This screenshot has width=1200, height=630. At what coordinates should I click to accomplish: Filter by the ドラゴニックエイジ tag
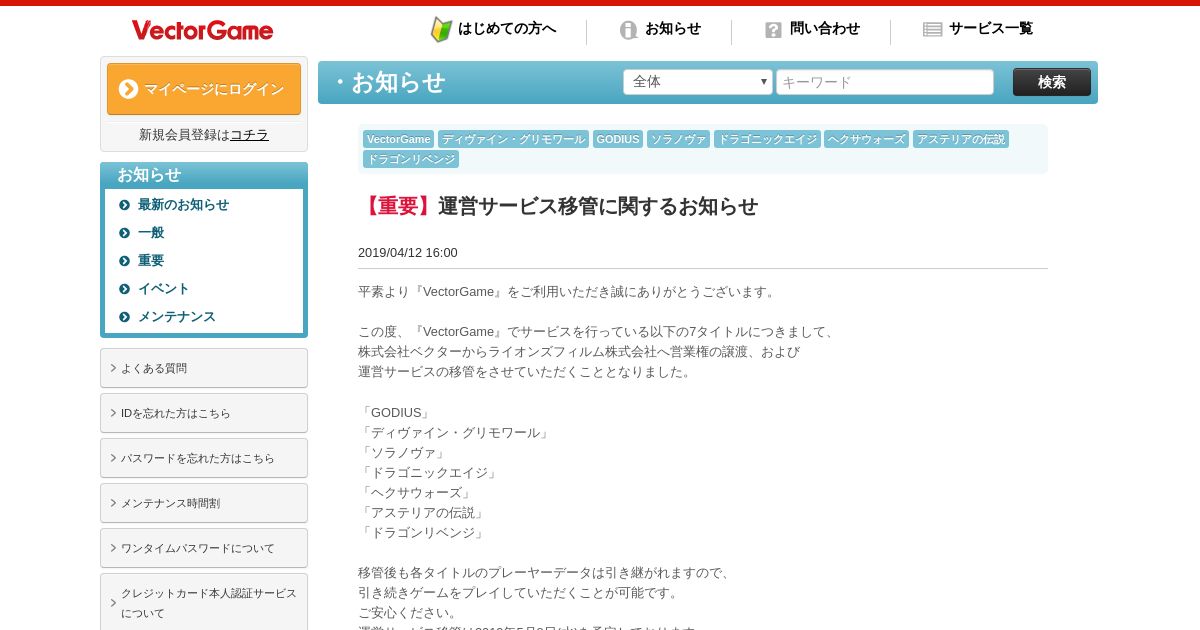tap(767, 139)
